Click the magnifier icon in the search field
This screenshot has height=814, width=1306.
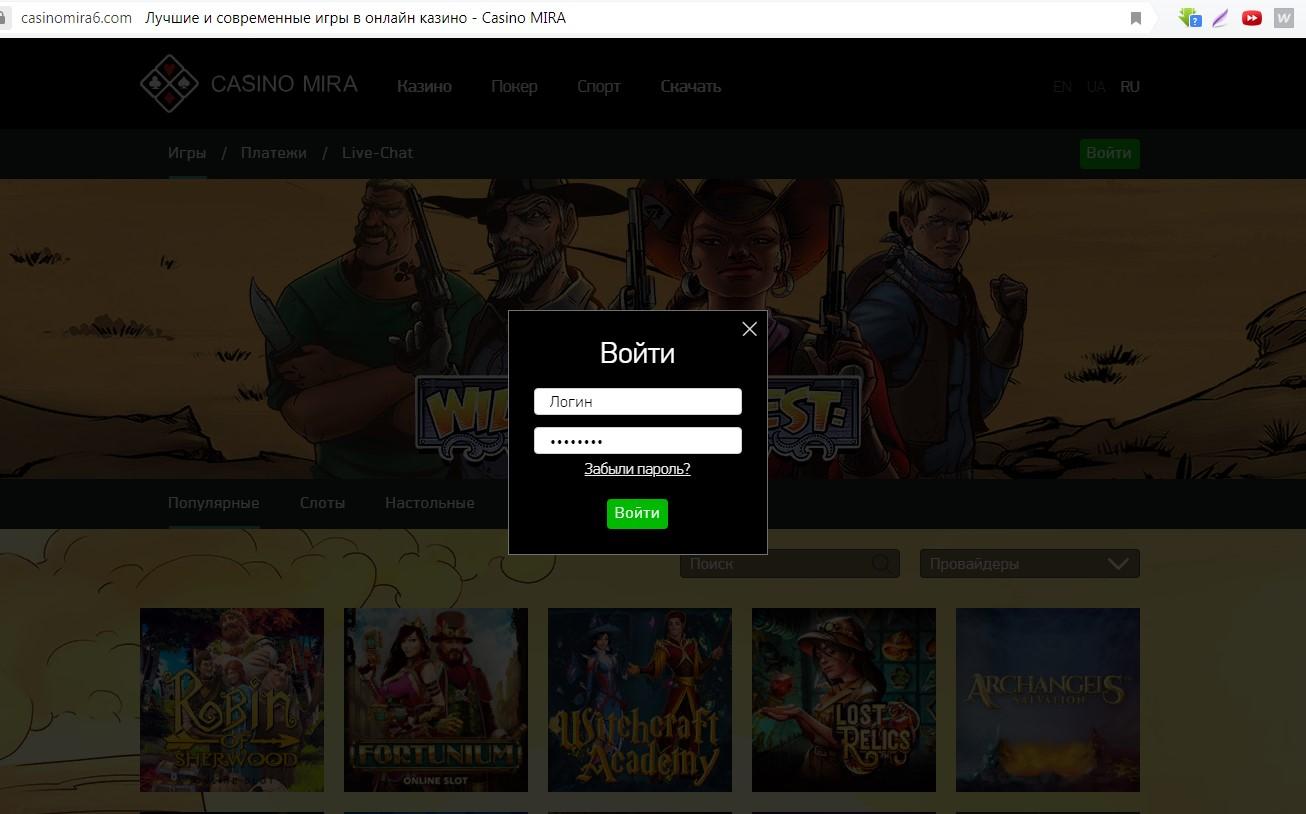click(x=881, y=563)
